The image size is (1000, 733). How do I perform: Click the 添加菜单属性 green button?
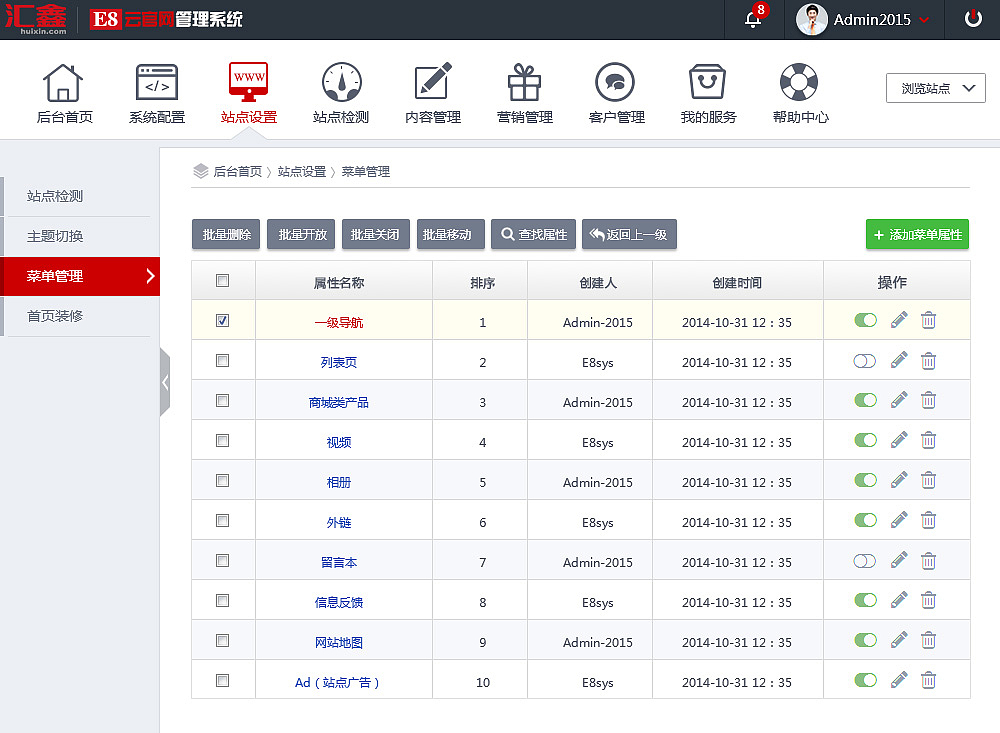coord(917,234)
